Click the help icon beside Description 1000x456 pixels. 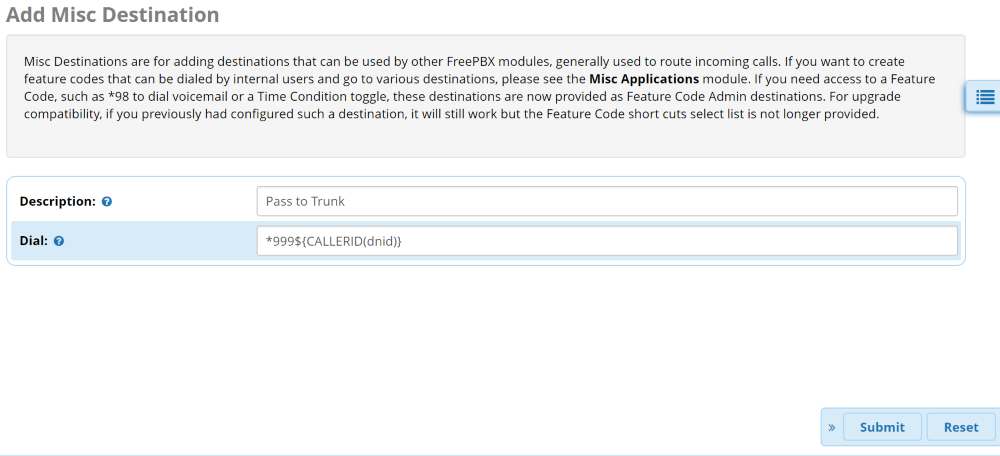click(107, 202)
